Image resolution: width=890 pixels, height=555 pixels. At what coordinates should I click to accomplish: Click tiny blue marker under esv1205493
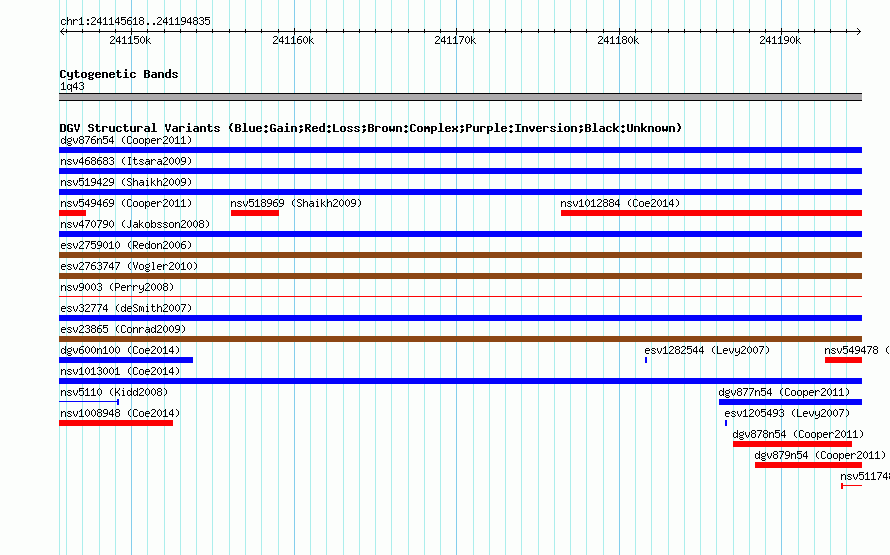tap(726, 423)
